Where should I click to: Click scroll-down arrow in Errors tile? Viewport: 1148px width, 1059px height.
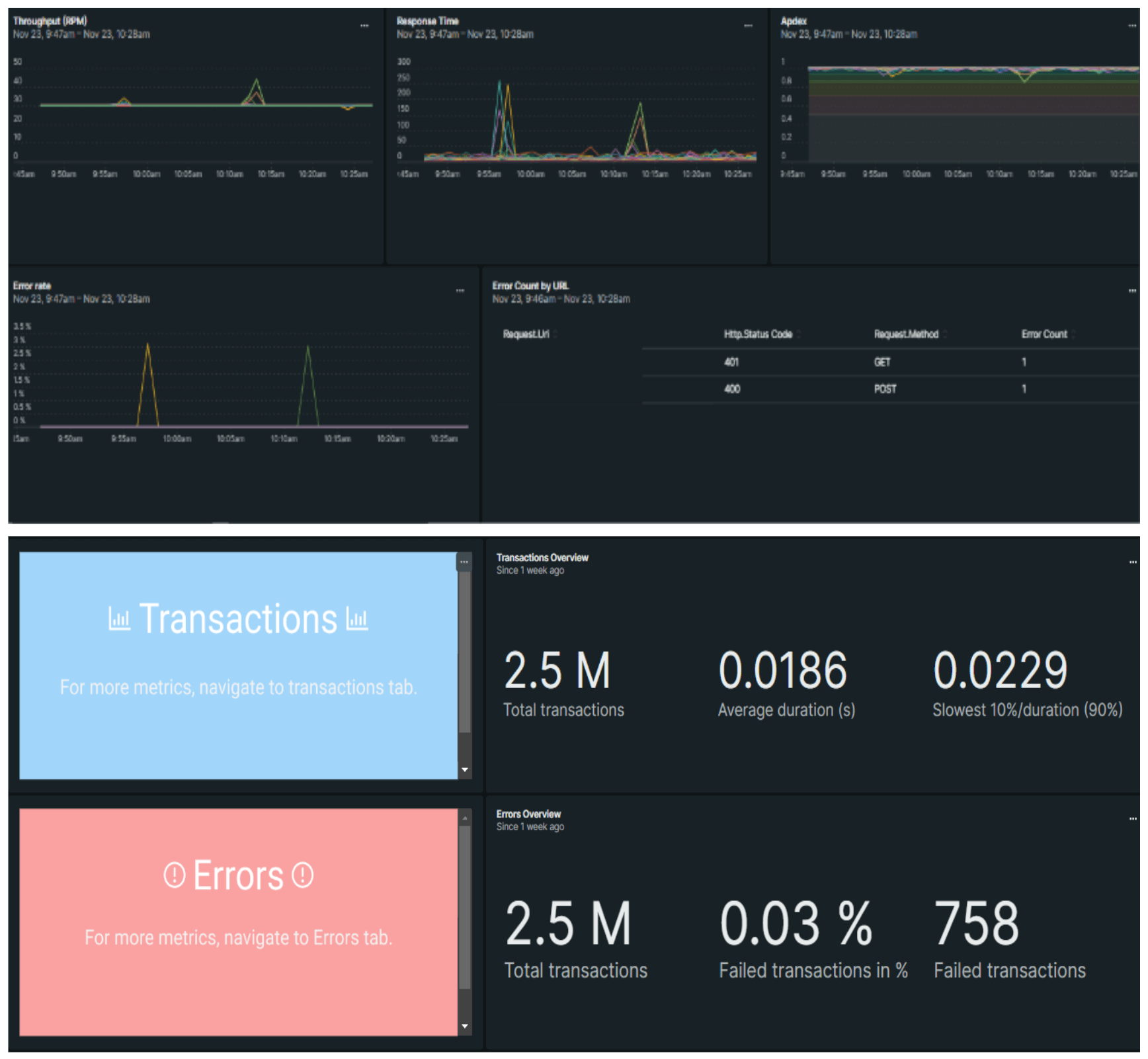465,1027
